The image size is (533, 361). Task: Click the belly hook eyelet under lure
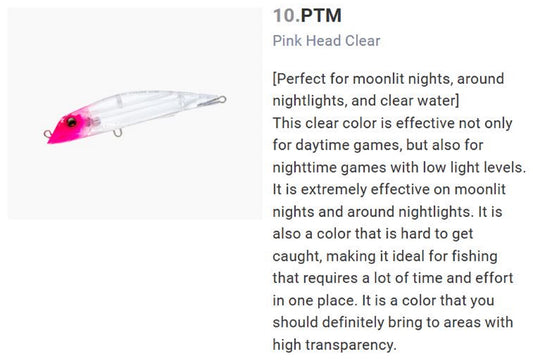(x=118, y=133)
